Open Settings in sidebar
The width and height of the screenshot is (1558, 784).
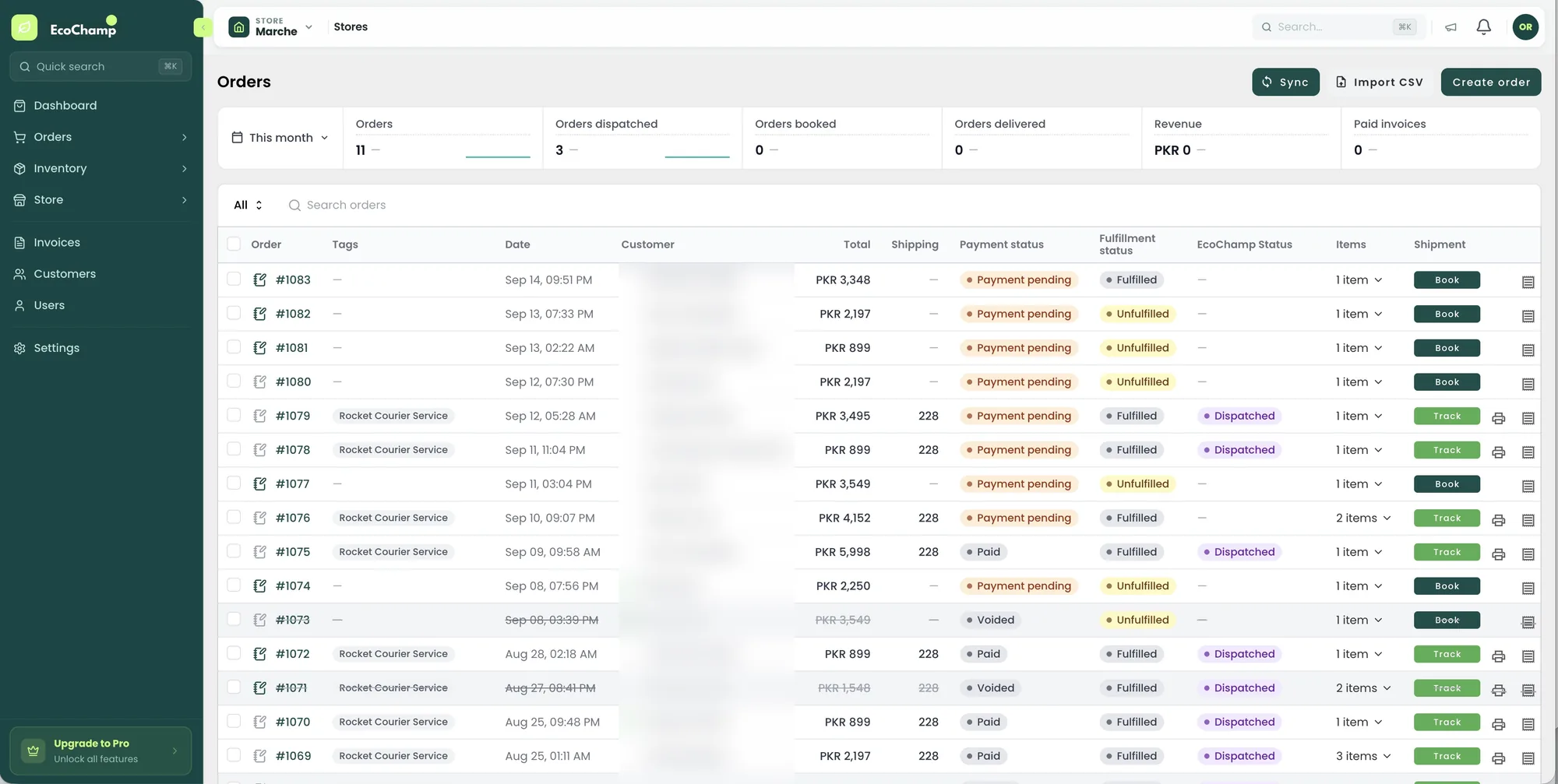point(56,348)
